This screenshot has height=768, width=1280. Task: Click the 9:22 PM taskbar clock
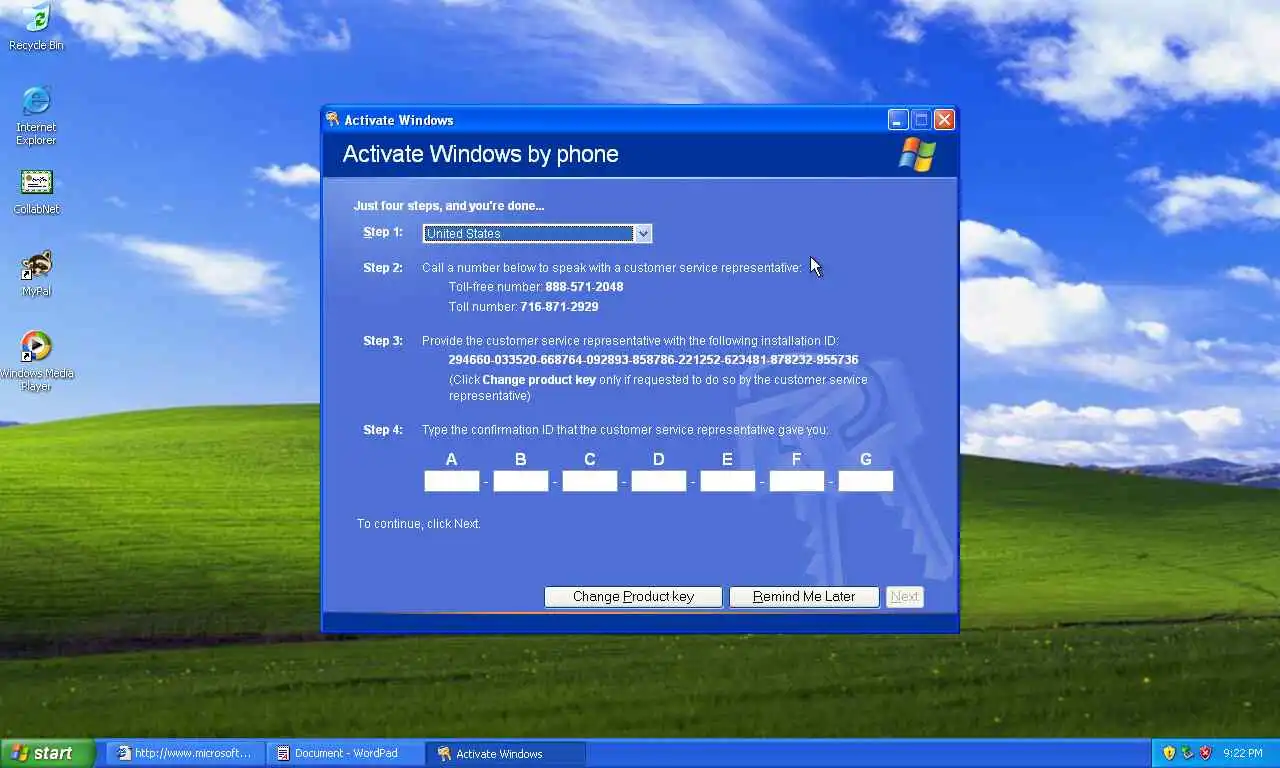[1243, 753]
